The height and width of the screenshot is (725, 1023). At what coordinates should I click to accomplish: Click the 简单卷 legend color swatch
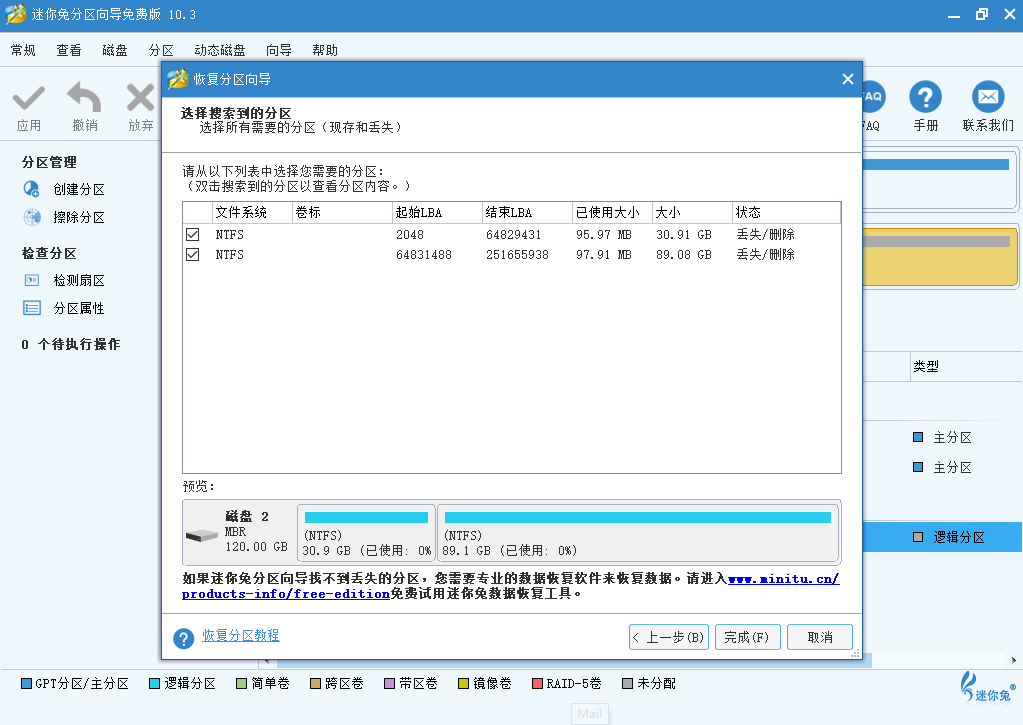pos(241,683)
